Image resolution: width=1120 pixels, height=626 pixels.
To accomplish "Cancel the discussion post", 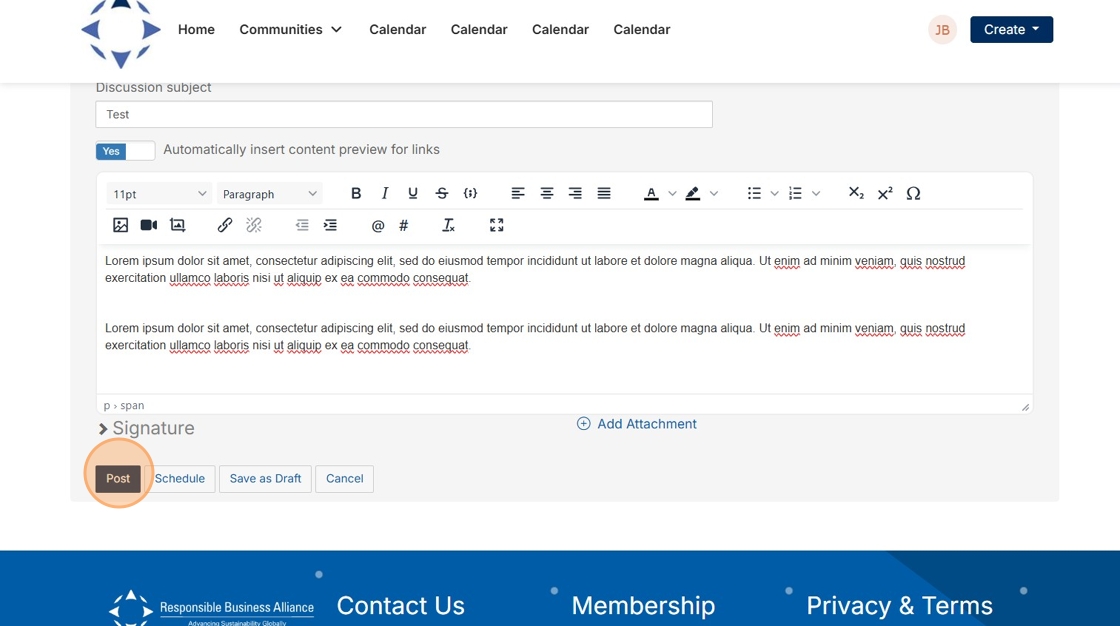I will pyautogui.click(x=344, y=479).
